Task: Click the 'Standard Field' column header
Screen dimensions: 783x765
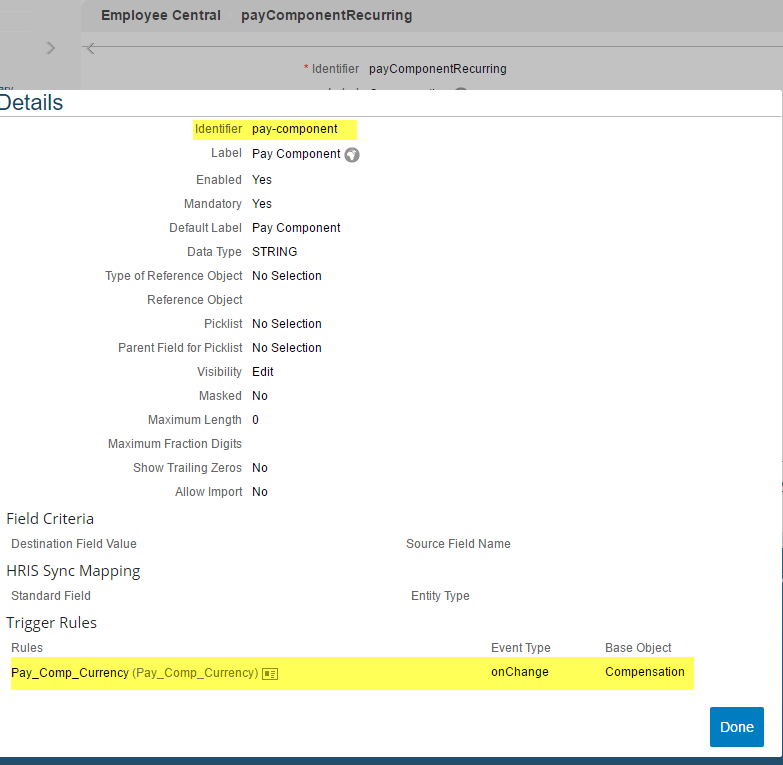Action: [51, 596]
